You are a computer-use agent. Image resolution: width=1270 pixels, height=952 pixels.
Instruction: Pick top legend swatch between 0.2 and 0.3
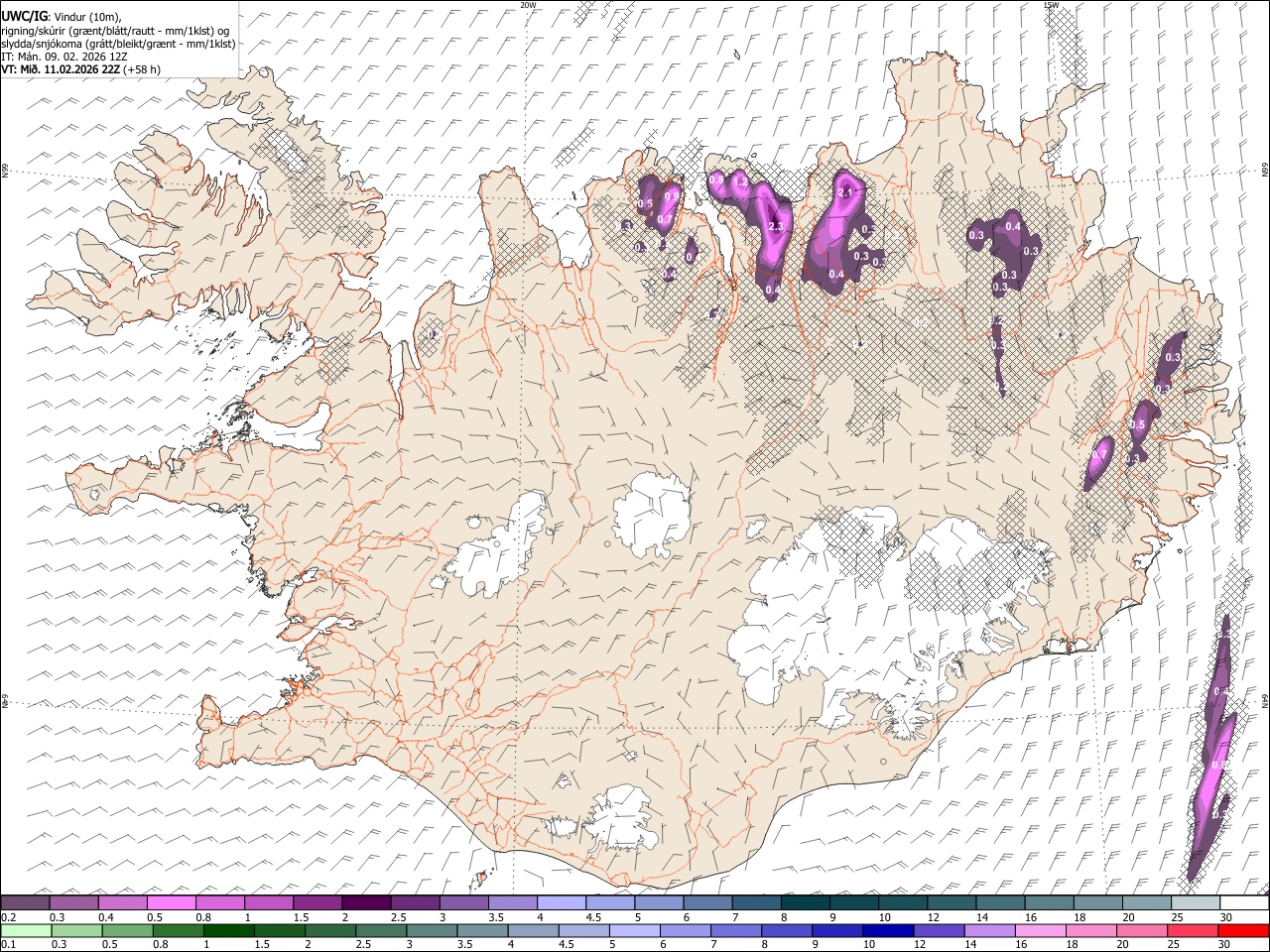(x=26, y=902)
